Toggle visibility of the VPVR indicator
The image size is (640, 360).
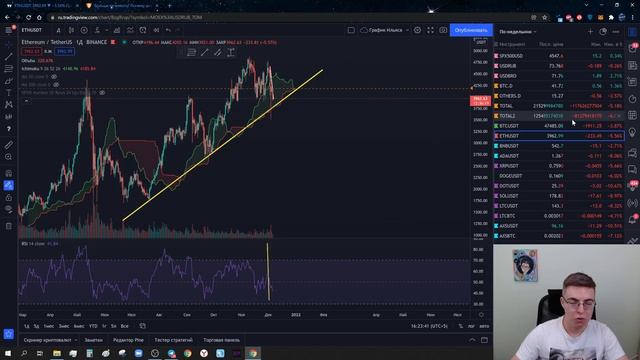click(102, 93)
